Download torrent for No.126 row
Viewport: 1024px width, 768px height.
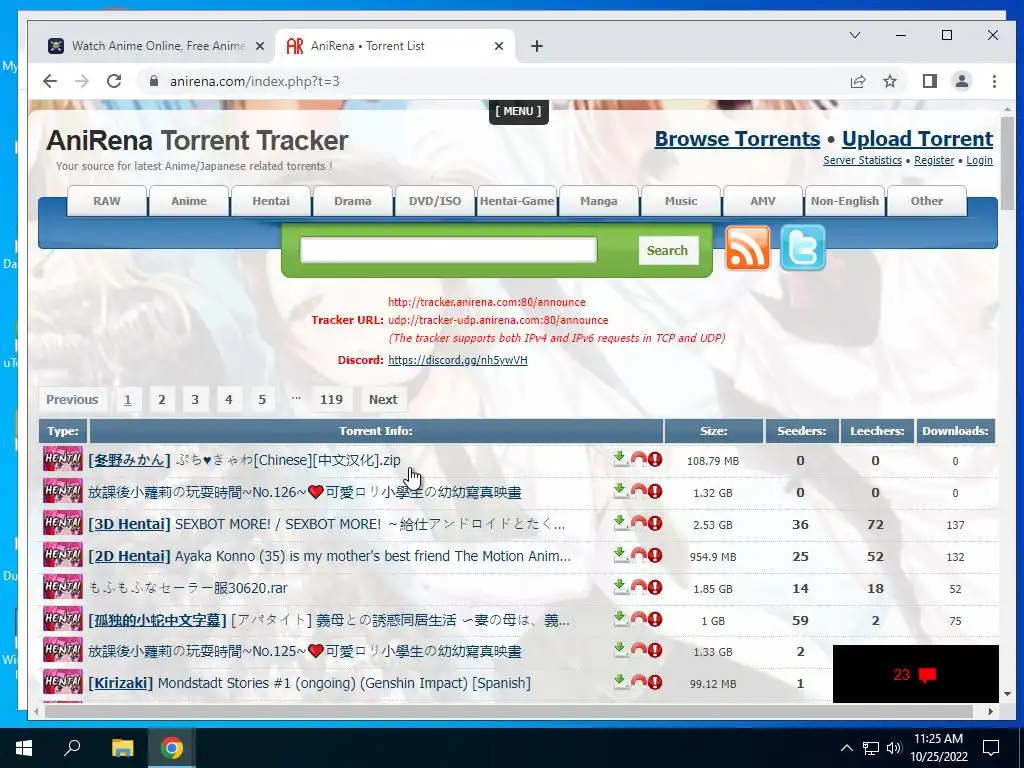pos(621,490)
